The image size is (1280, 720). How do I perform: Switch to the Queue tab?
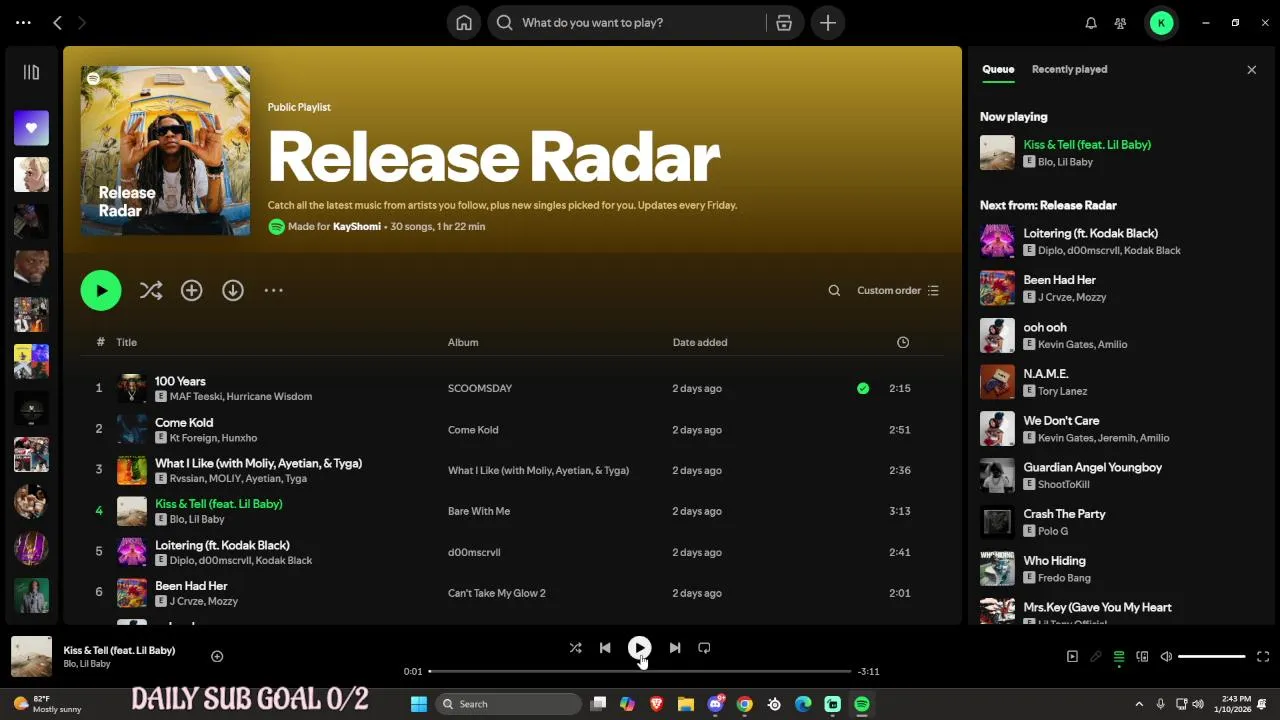coord(998,69)
